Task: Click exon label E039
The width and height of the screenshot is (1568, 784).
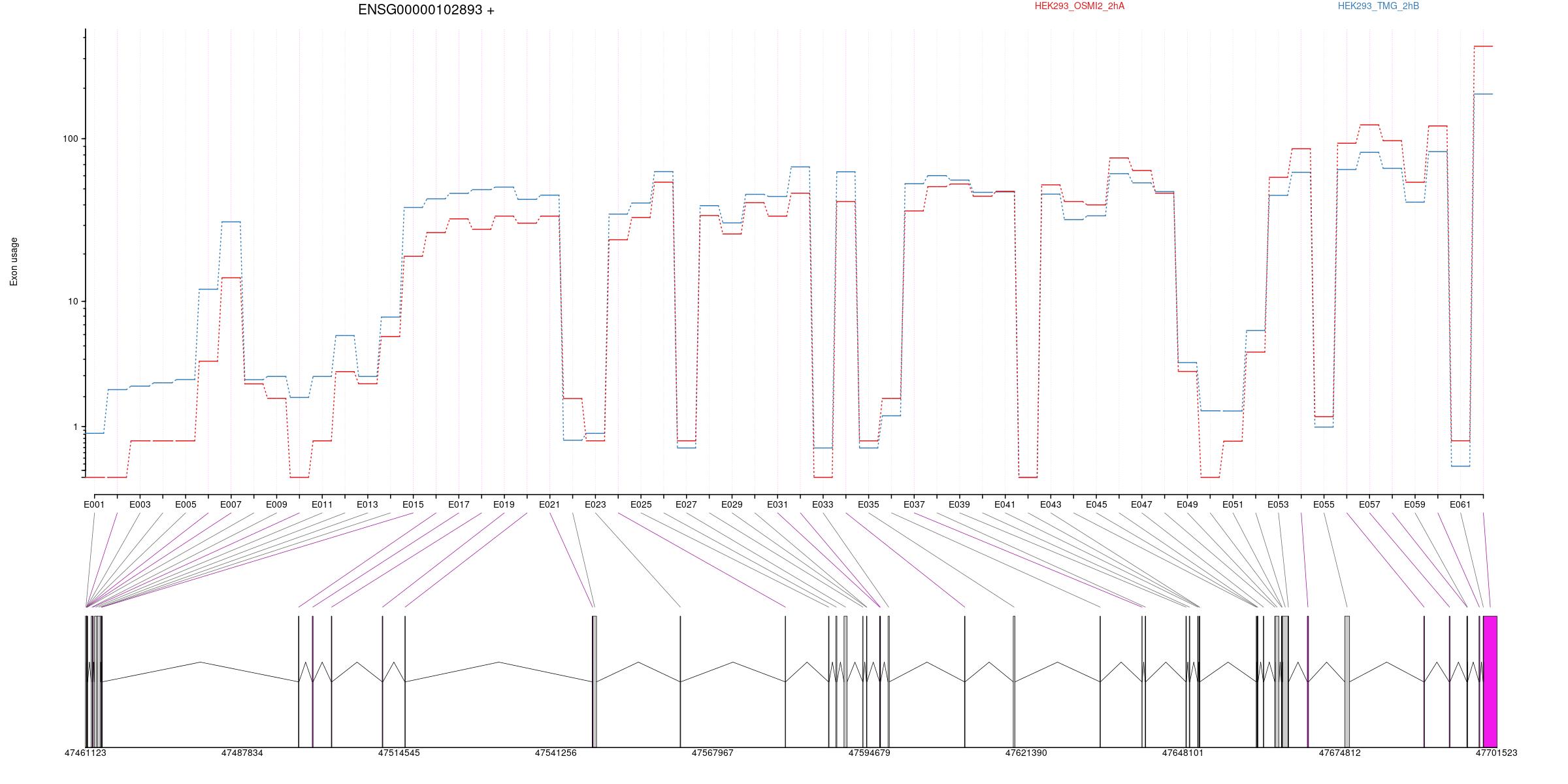Action: point(959,504)
